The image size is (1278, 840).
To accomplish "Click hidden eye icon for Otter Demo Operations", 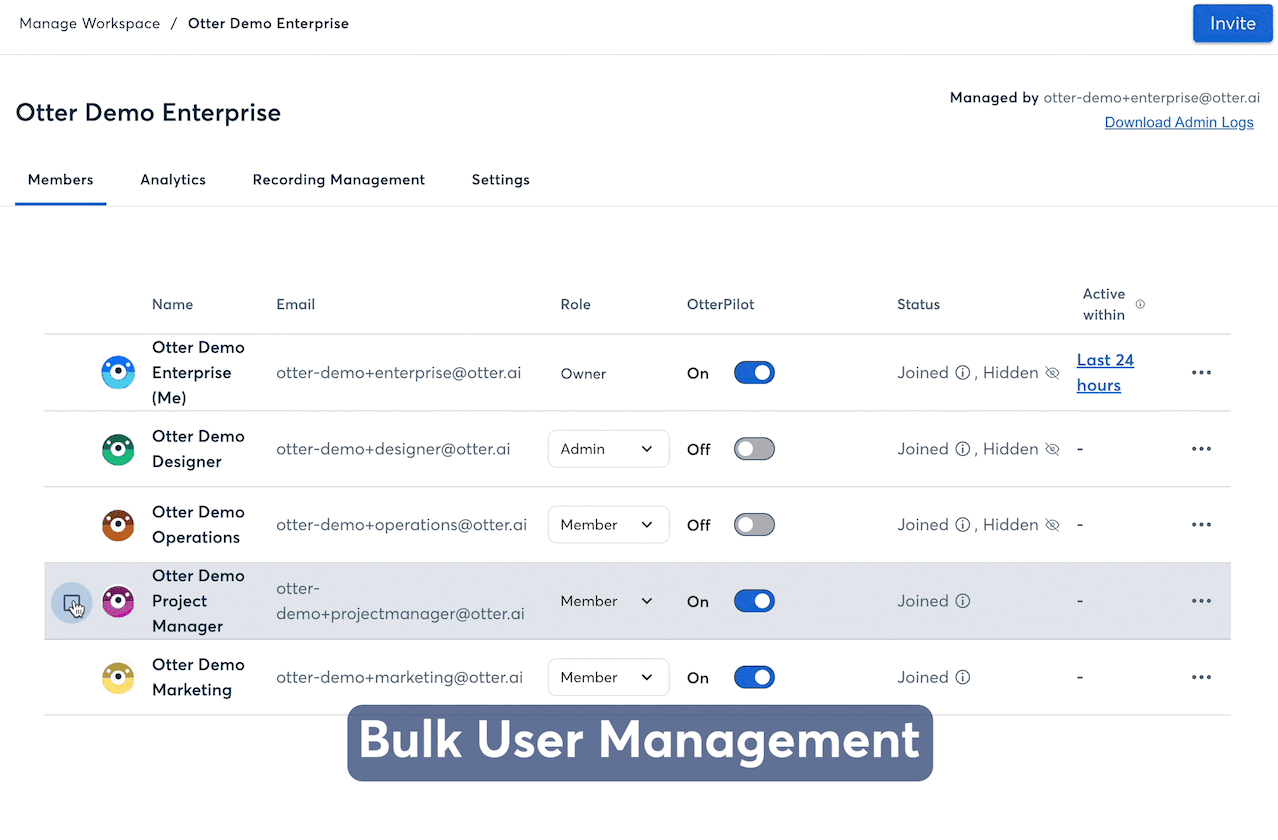I will point(1051,525).
